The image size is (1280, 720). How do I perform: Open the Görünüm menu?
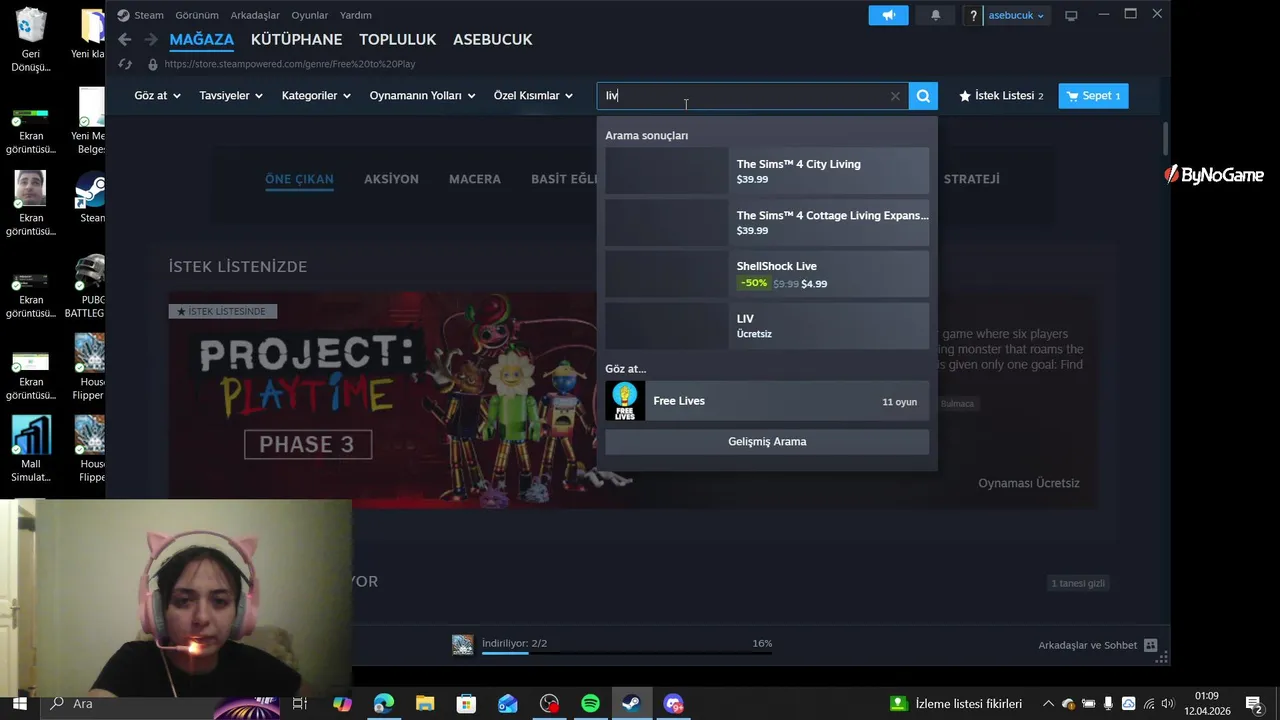tap(197, 15)
